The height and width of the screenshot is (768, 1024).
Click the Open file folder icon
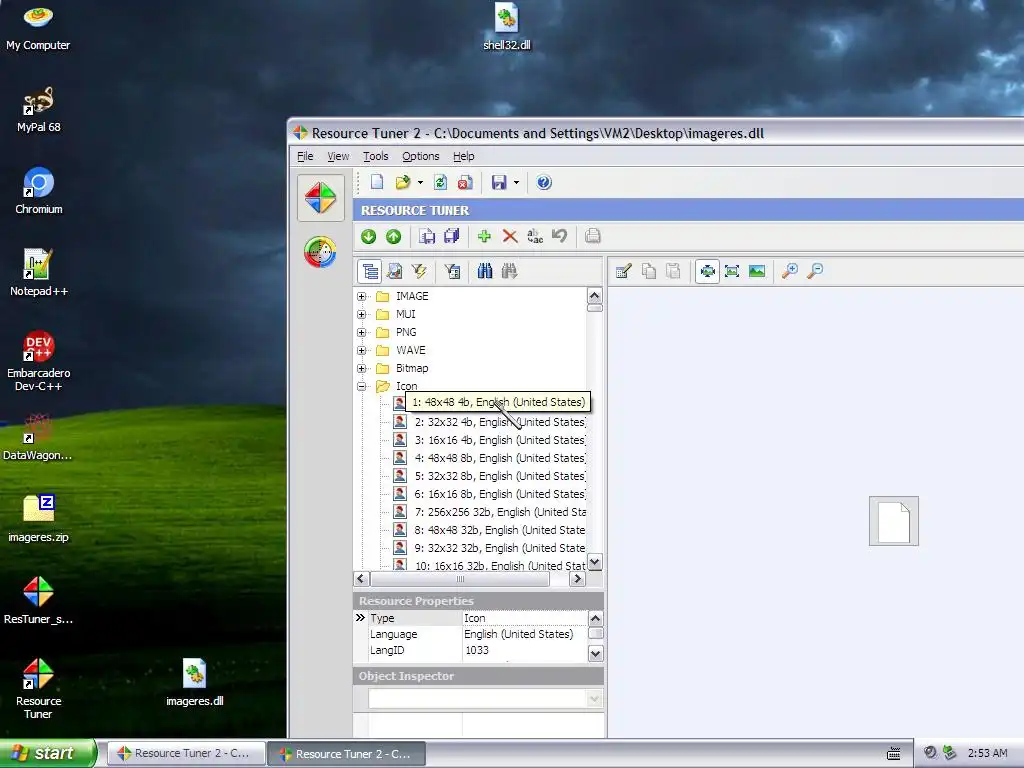tap(403, 182)
